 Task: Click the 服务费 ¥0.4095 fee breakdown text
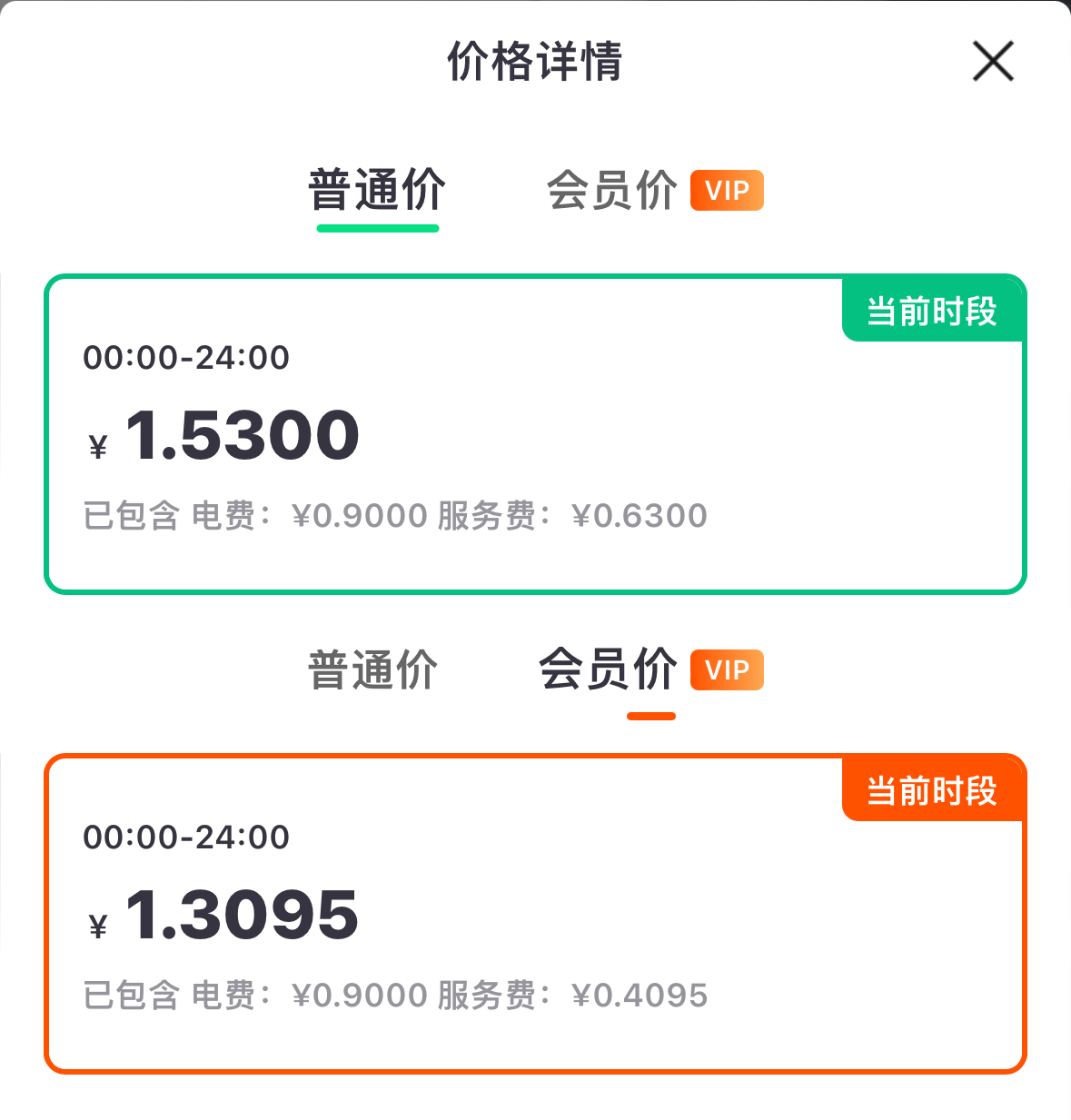click(572, 996)
